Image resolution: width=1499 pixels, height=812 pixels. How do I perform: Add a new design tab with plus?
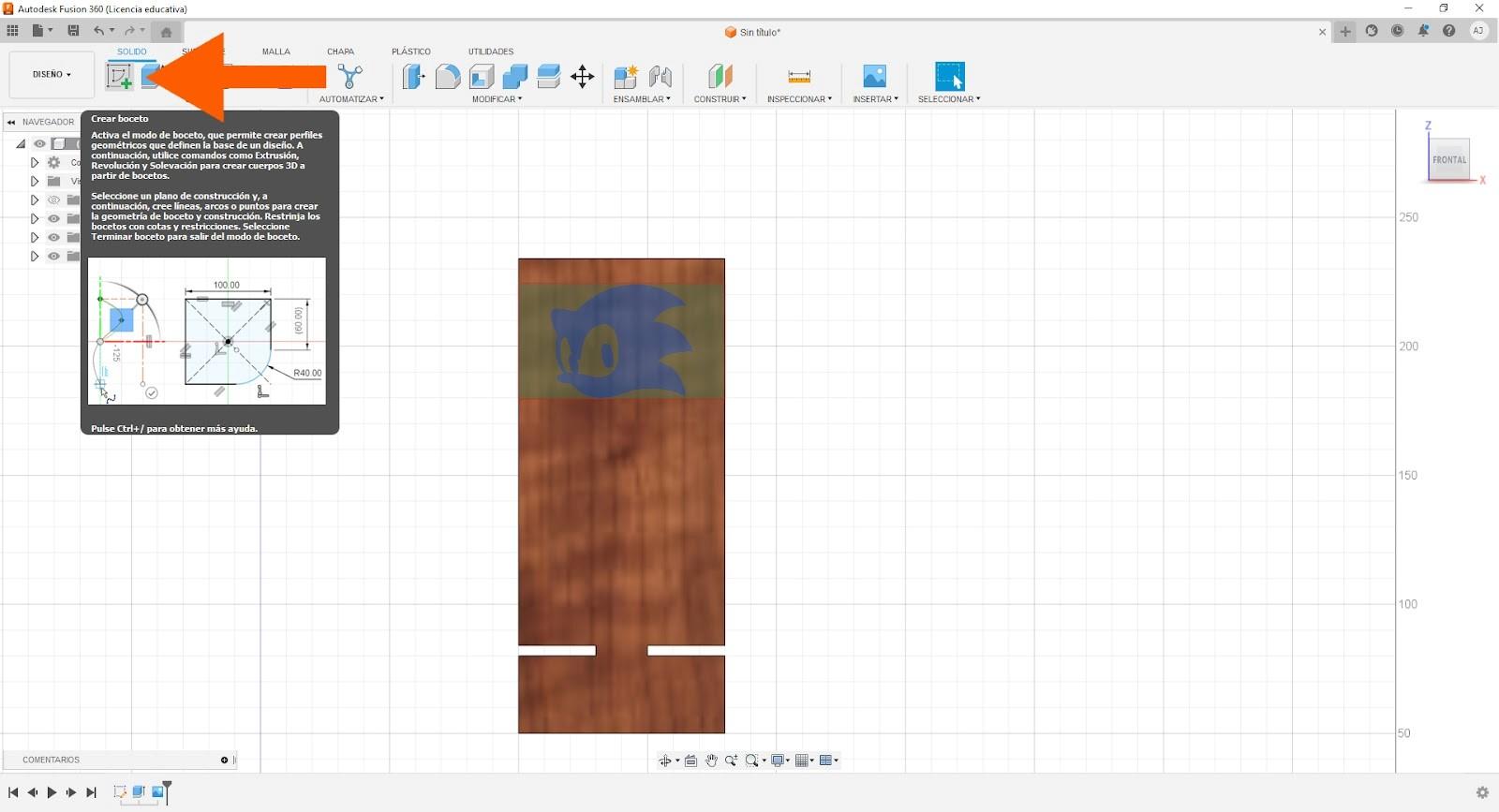[1345, 31]
